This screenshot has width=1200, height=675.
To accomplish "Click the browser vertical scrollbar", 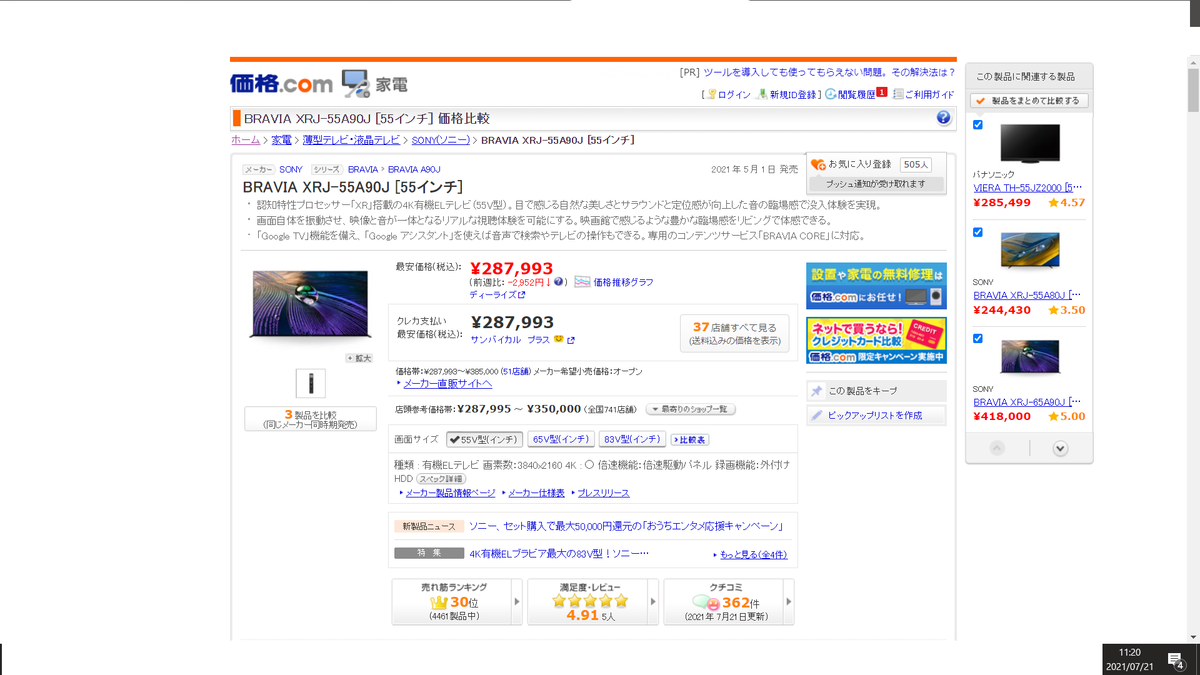I will (1193, 90).
